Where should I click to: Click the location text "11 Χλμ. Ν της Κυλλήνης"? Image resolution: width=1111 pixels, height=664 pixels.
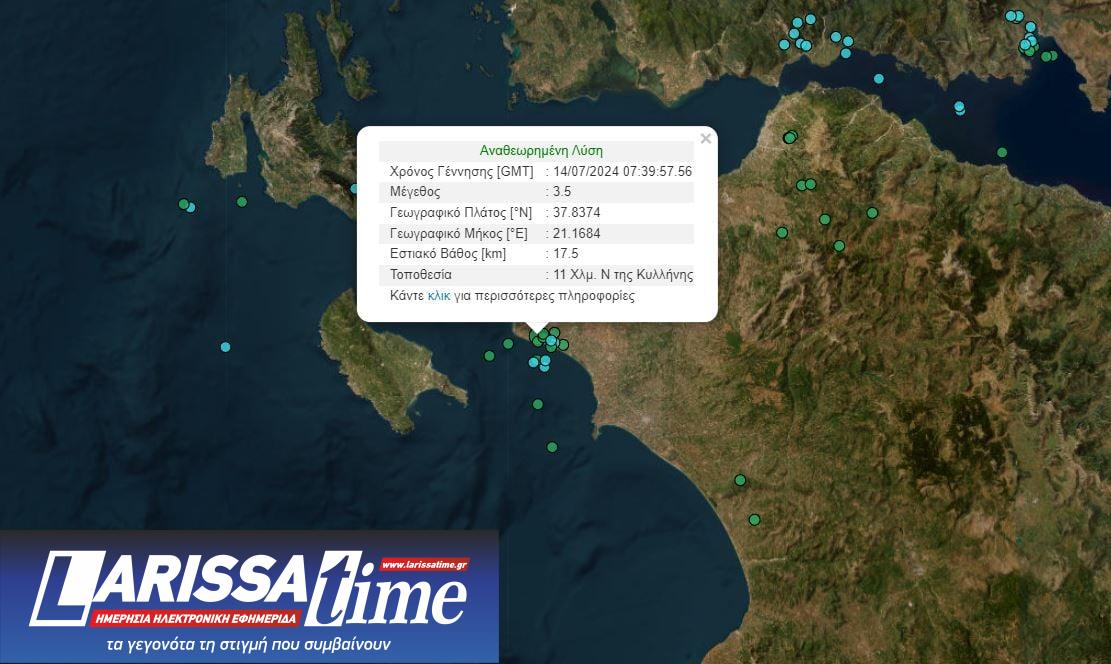623,274
